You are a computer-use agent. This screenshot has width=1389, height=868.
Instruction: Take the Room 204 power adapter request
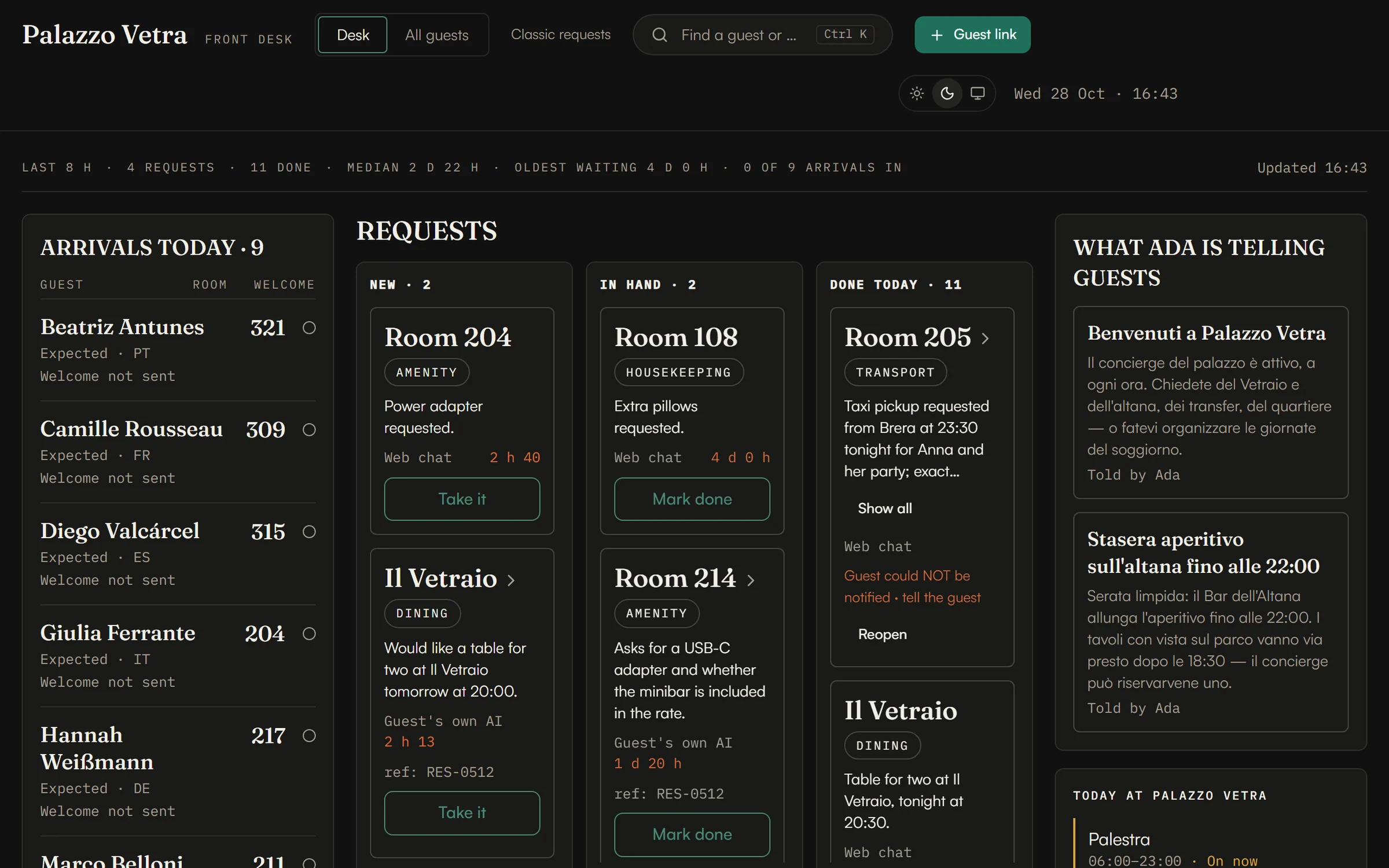tap(462, 499)
